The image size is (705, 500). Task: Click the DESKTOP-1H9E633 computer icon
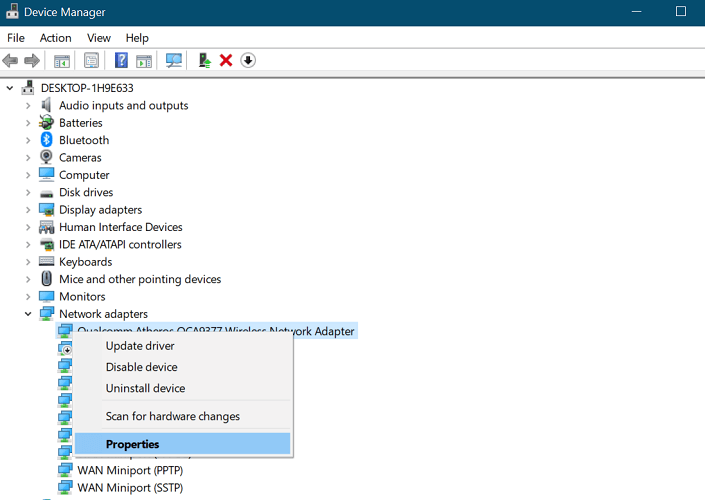coord(28,88)
